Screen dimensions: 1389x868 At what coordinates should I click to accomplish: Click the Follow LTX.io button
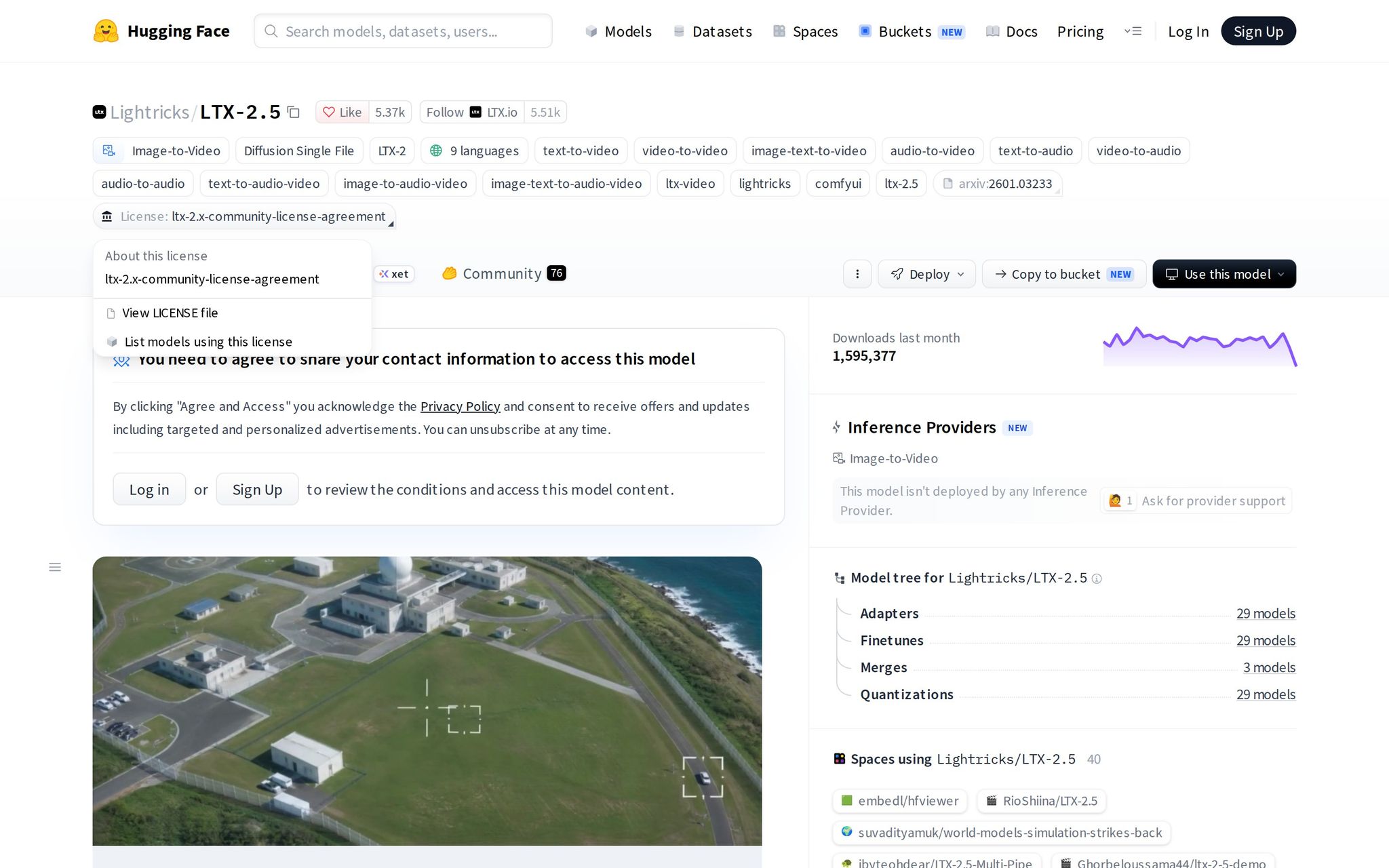point(472,112)
